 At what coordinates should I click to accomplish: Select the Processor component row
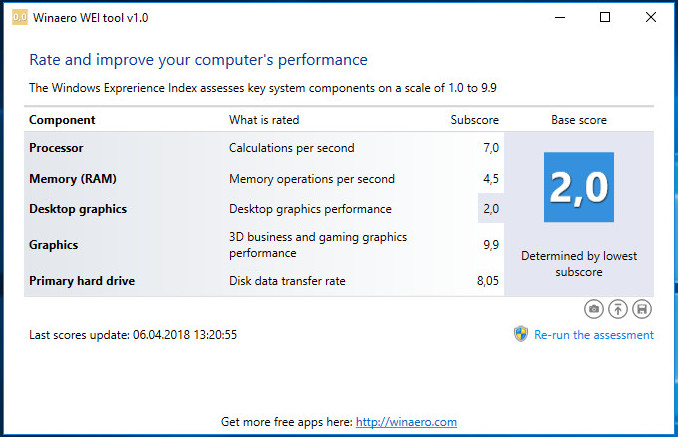[x=264, y=148]
